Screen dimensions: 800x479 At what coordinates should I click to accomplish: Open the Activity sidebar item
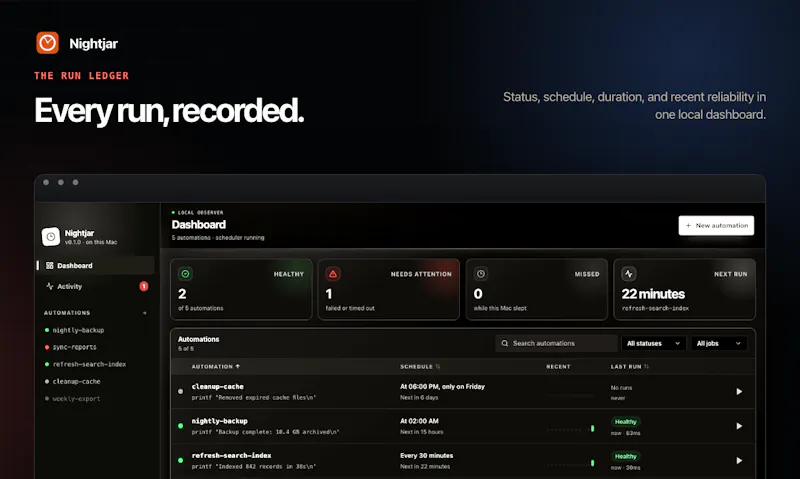tap(95, 286)
